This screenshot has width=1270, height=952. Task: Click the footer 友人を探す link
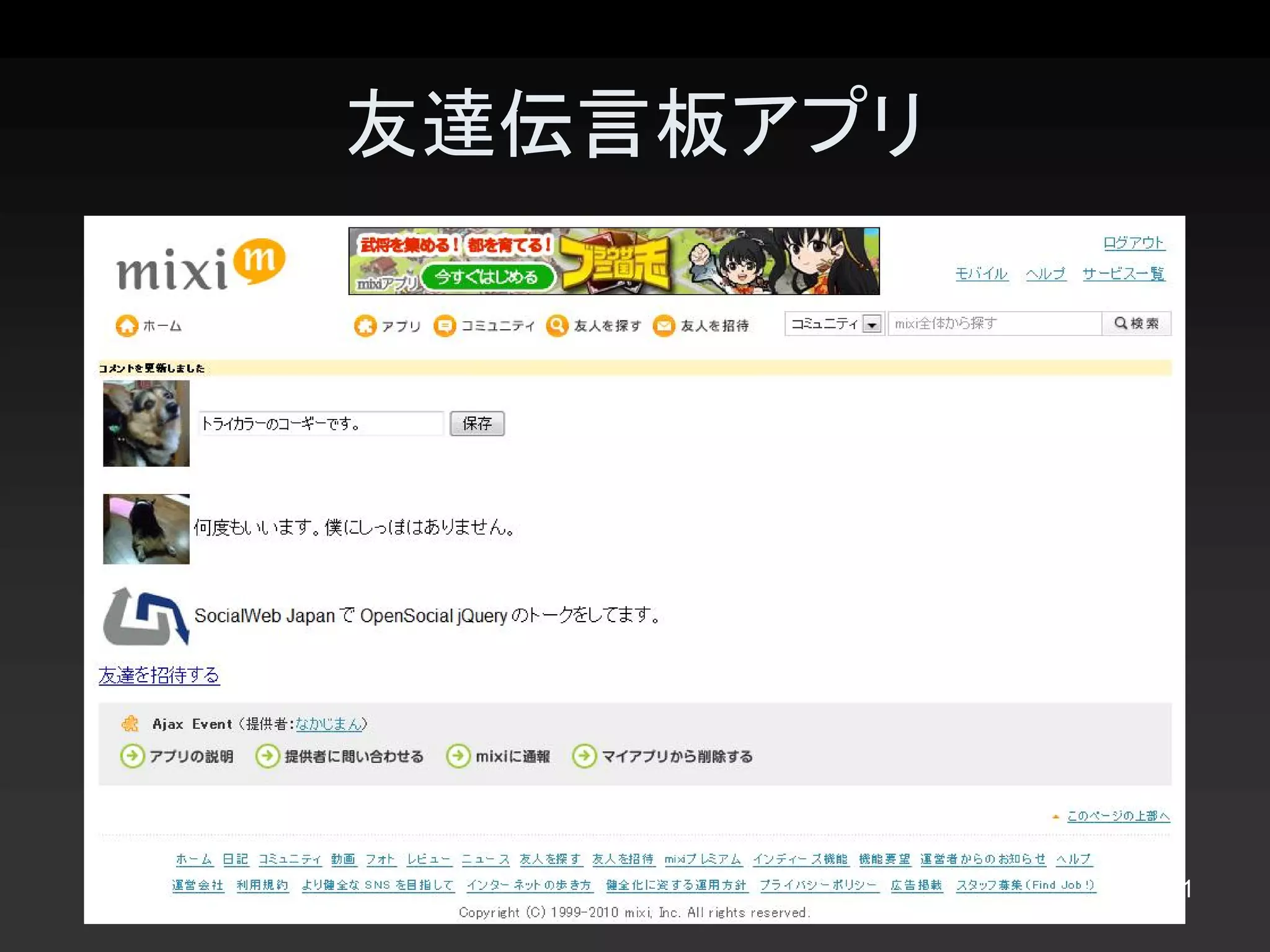pyautogui.click(x=551, y=859)
